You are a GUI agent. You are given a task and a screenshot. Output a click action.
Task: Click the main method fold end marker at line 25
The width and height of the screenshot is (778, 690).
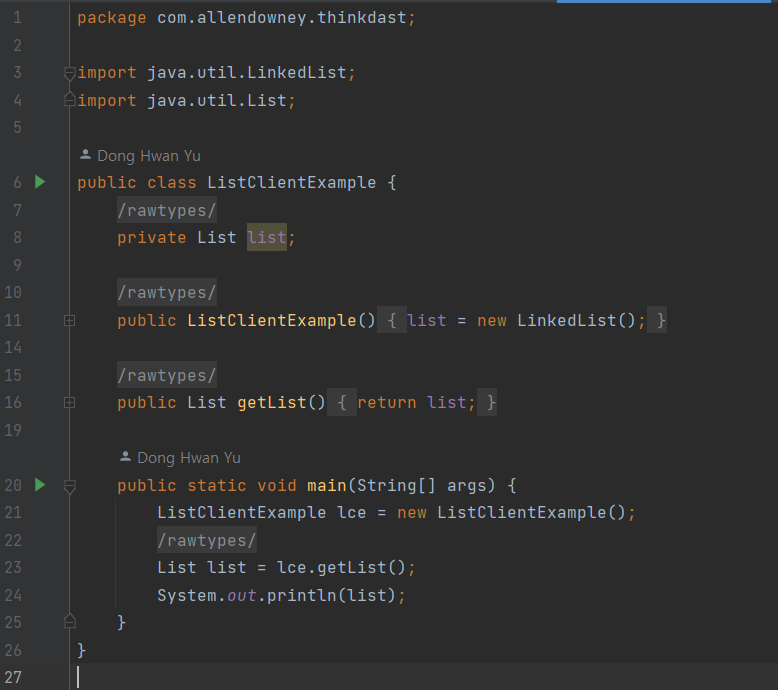pos(69,621)
